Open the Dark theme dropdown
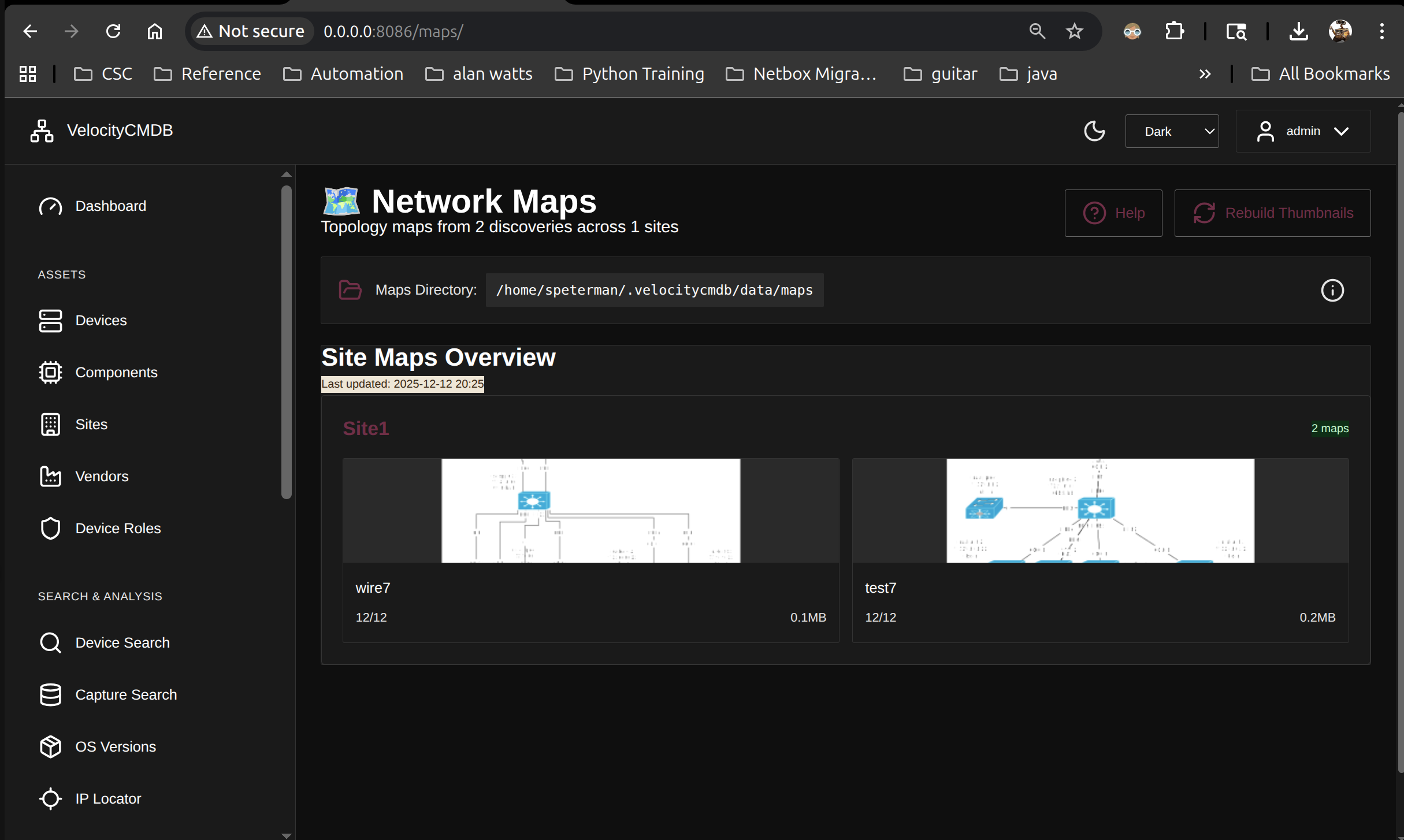 click(x=1172, y=131)
